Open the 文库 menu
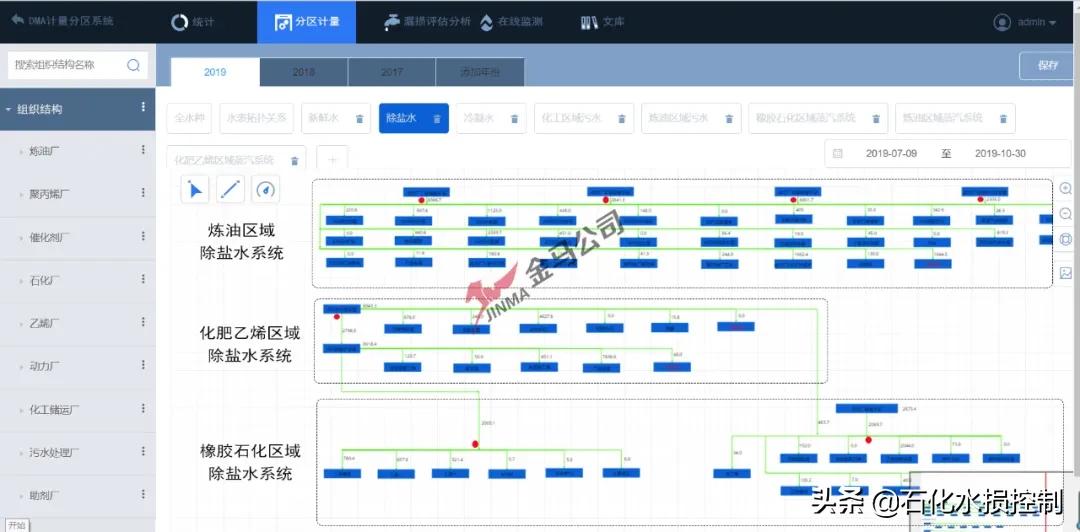This screenshot has height=532, width=1080. coord(603,22)
